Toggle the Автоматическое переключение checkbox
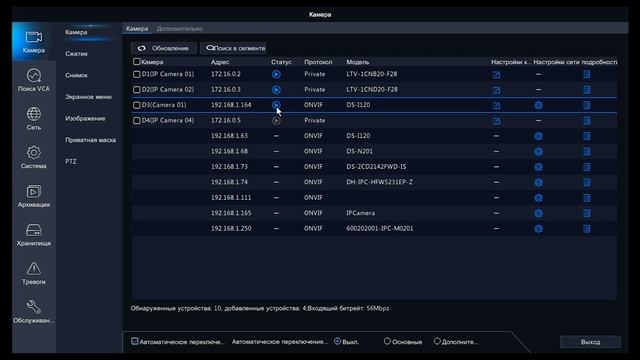The width and height of the screenshot is (640, 360). pos(135,341)
